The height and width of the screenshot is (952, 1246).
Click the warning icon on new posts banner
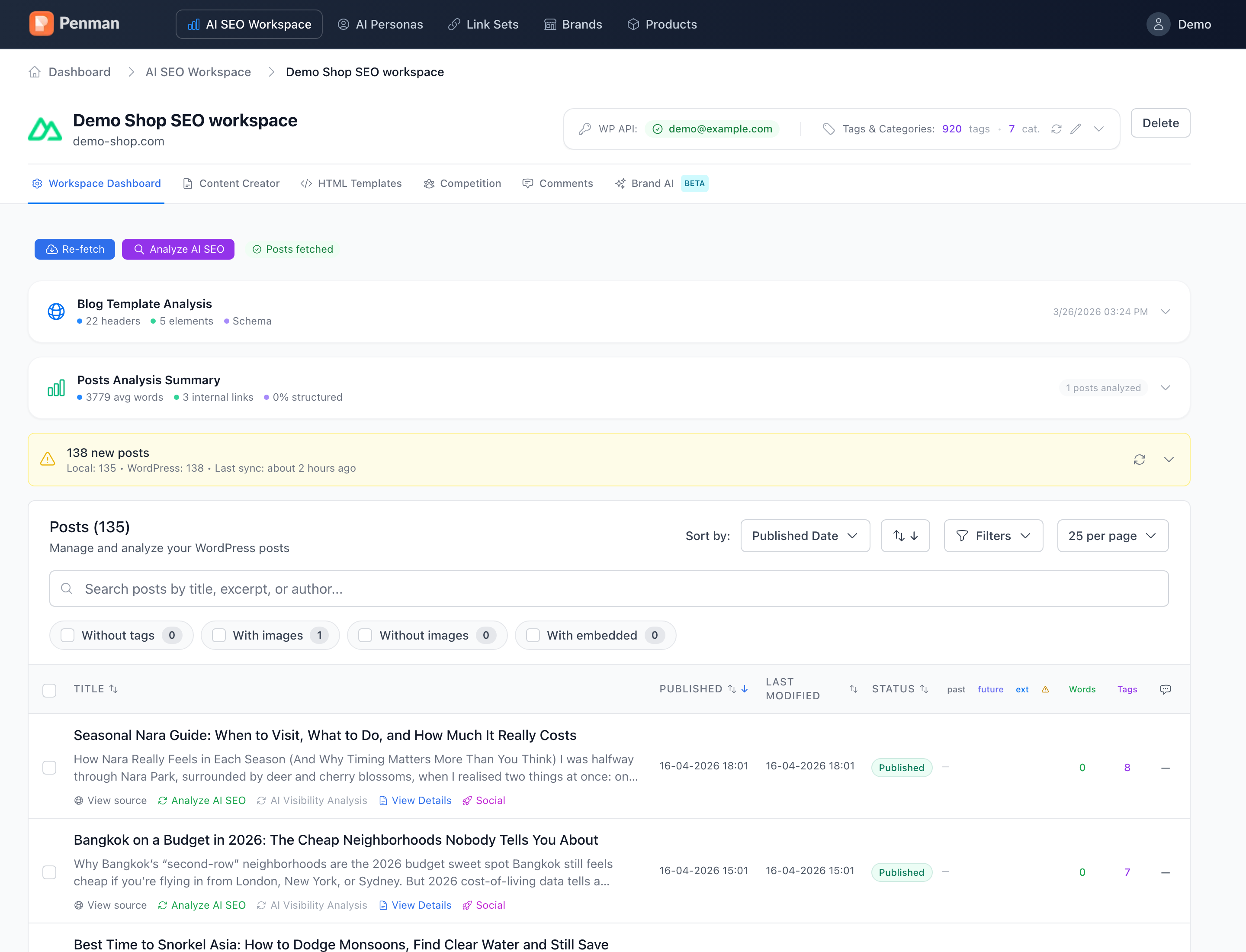48,459
